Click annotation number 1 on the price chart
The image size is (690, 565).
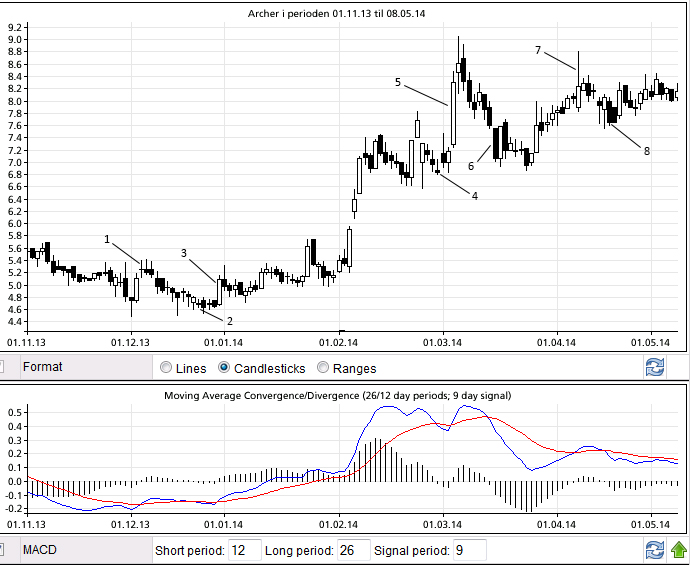click(x=107, y=239)
